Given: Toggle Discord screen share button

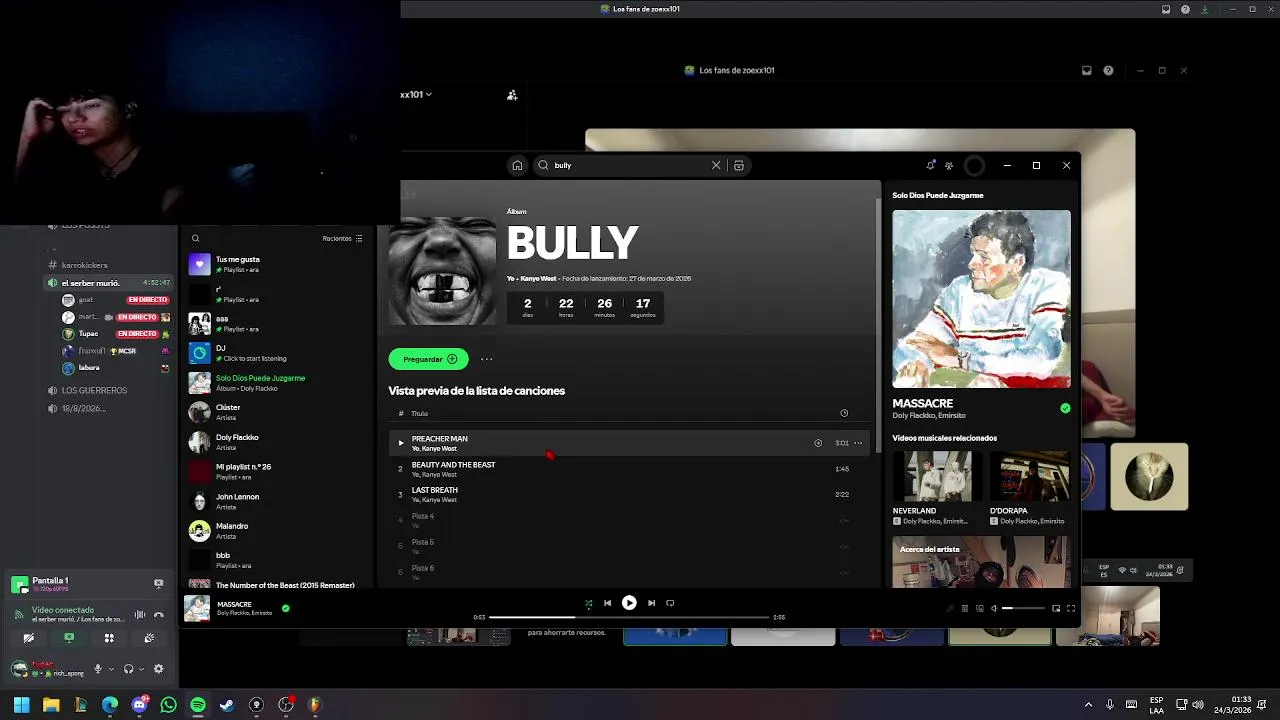Looking at the screenshot, I should click(x=69, y=638).
